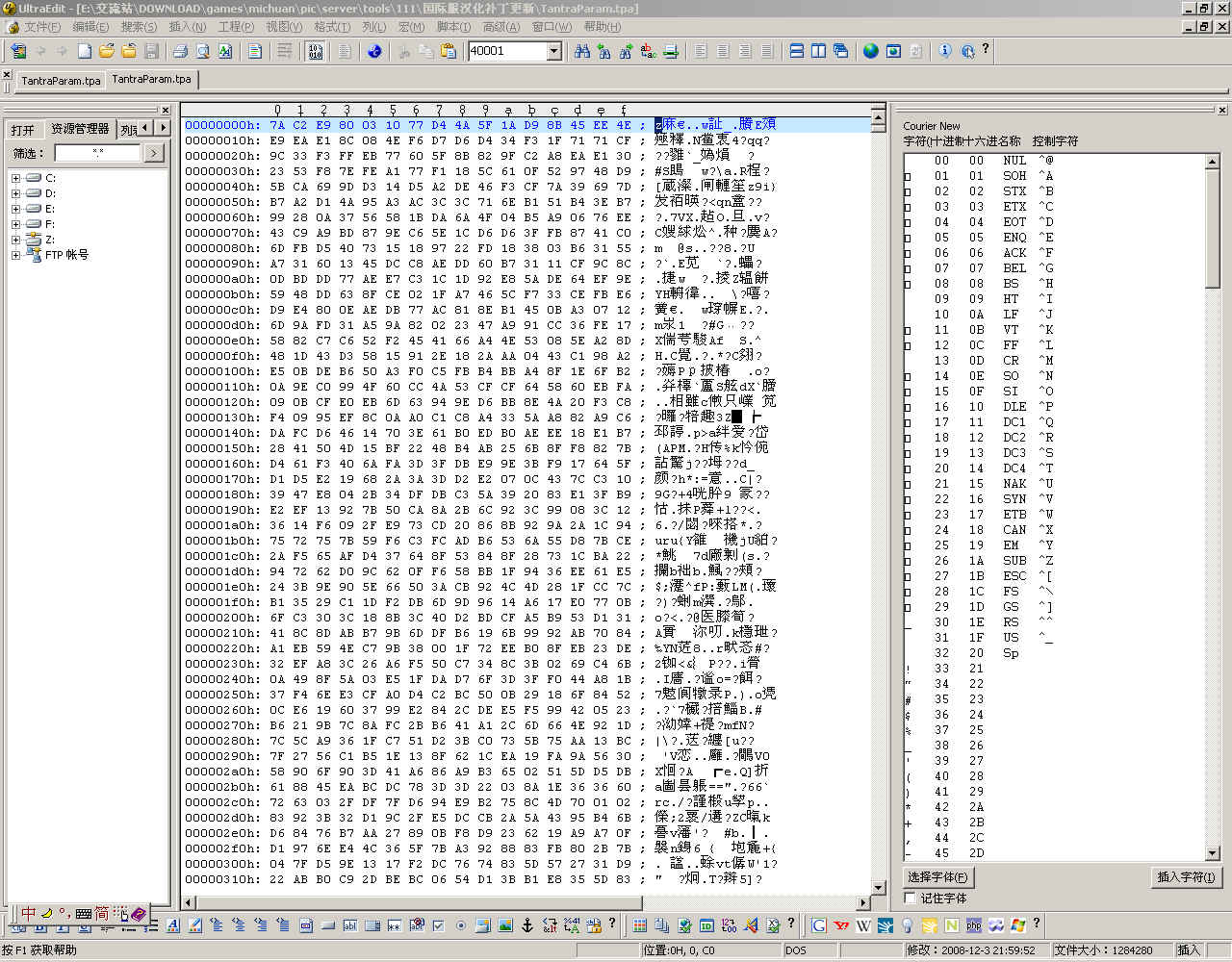Switch to the 打开 panel tab
Image resolution: width=1232 pixels, height=962 pixels.
[23, 130]
